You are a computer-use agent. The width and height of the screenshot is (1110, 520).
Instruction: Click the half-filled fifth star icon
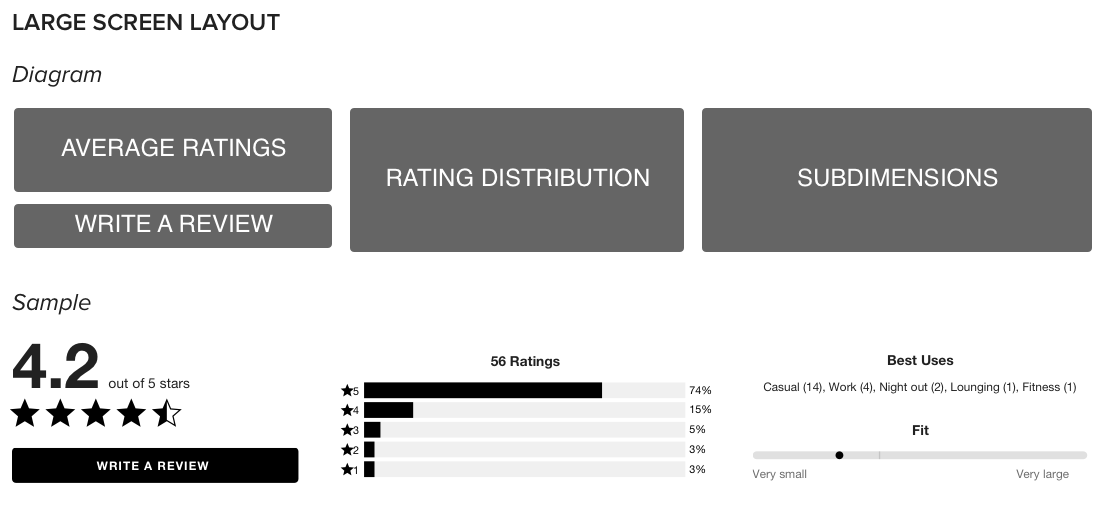167,413
